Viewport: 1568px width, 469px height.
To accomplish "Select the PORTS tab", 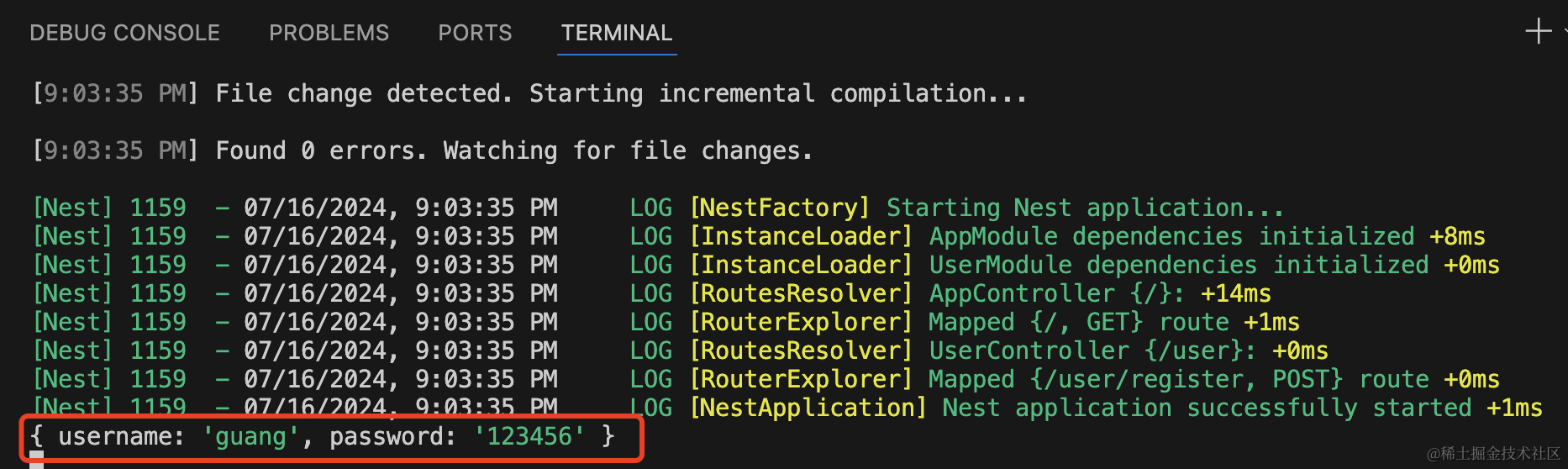I will (475, 33).
